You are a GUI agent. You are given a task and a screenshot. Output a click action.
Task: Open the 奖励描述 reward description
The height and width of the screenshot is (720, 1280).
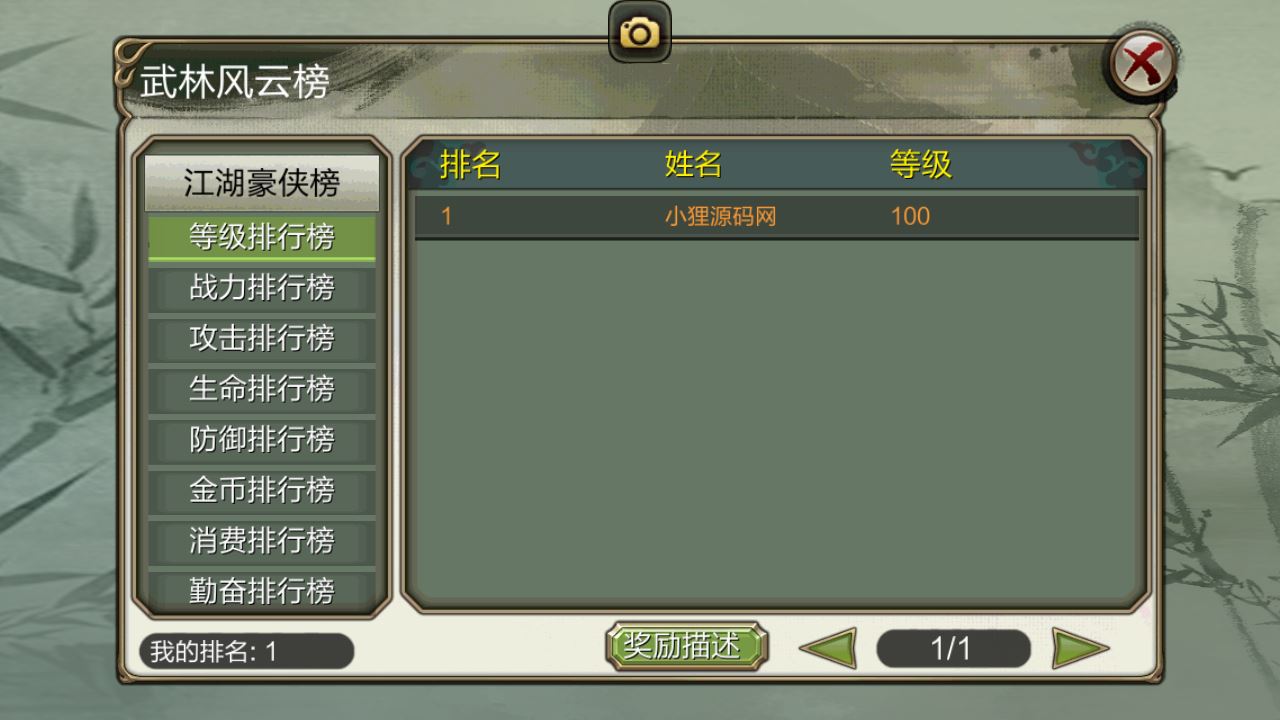686,646
